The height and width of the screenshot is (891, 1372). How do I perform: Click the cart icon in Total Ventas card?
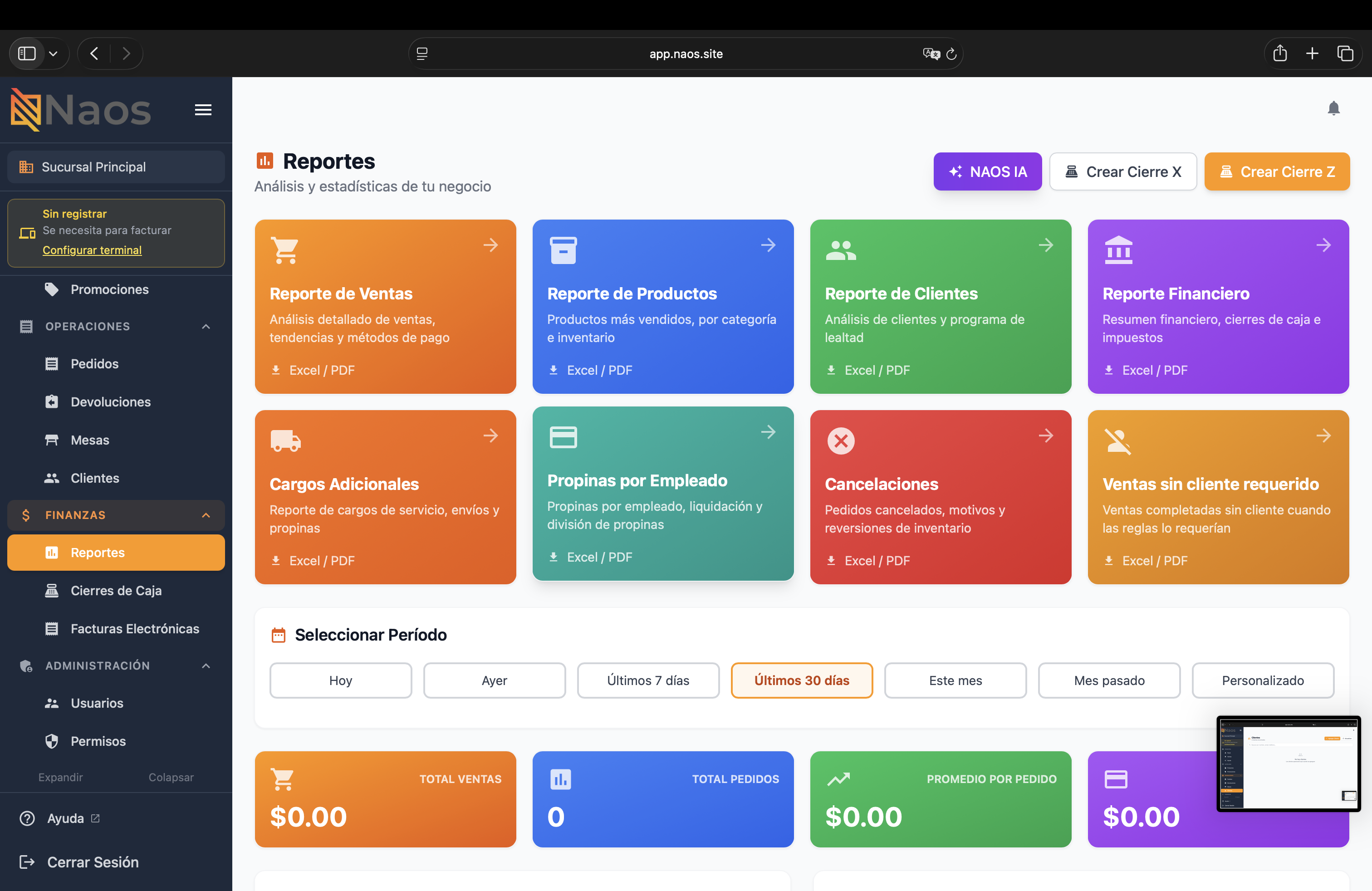click(283, 779)
